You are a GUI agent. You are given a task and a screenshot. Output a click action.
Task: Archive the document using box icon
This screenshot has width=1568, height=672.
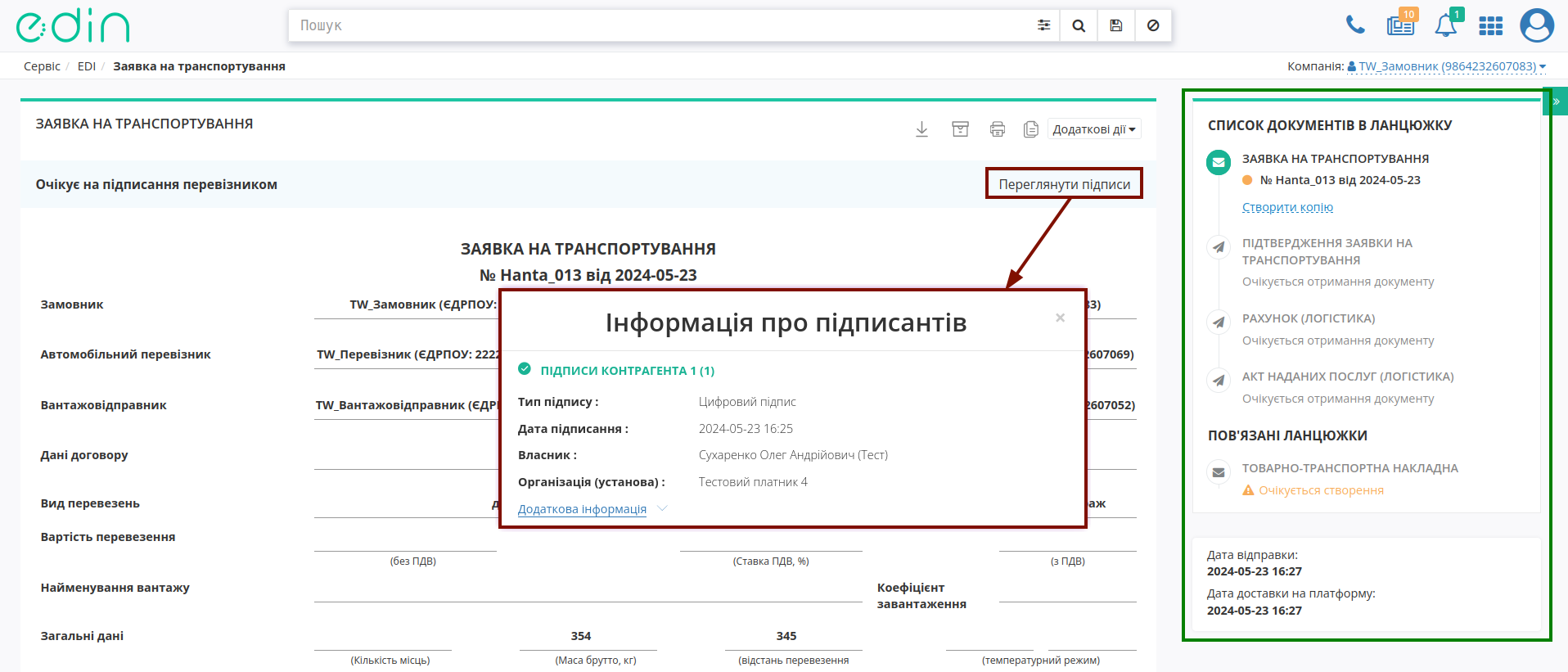coord(960,129)
